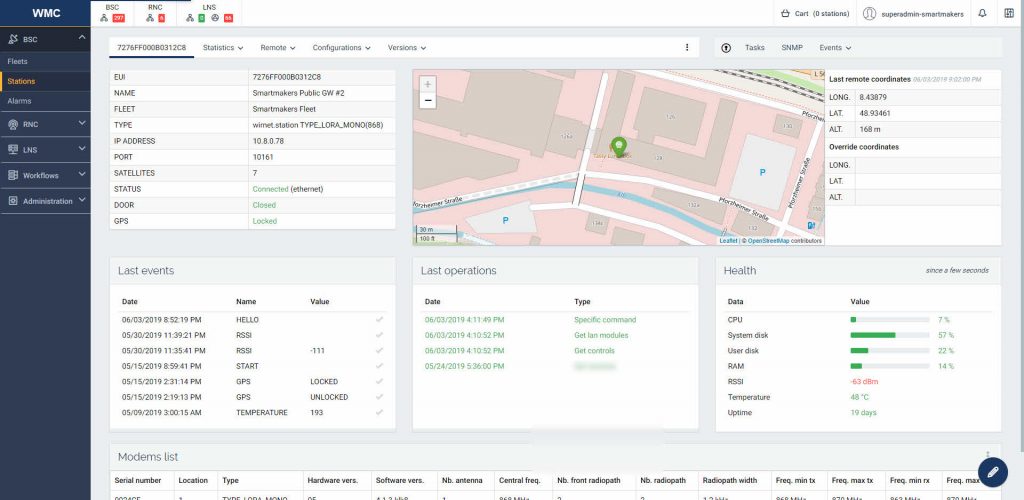Open the Get lan modules operation
This screenshot has height=500, width=1024.
point(601,336)
